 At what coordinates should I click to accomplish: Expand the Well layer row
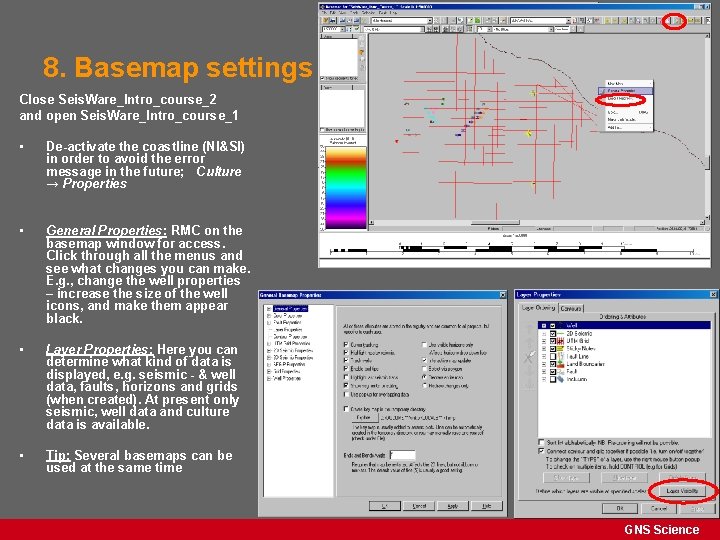544,326
